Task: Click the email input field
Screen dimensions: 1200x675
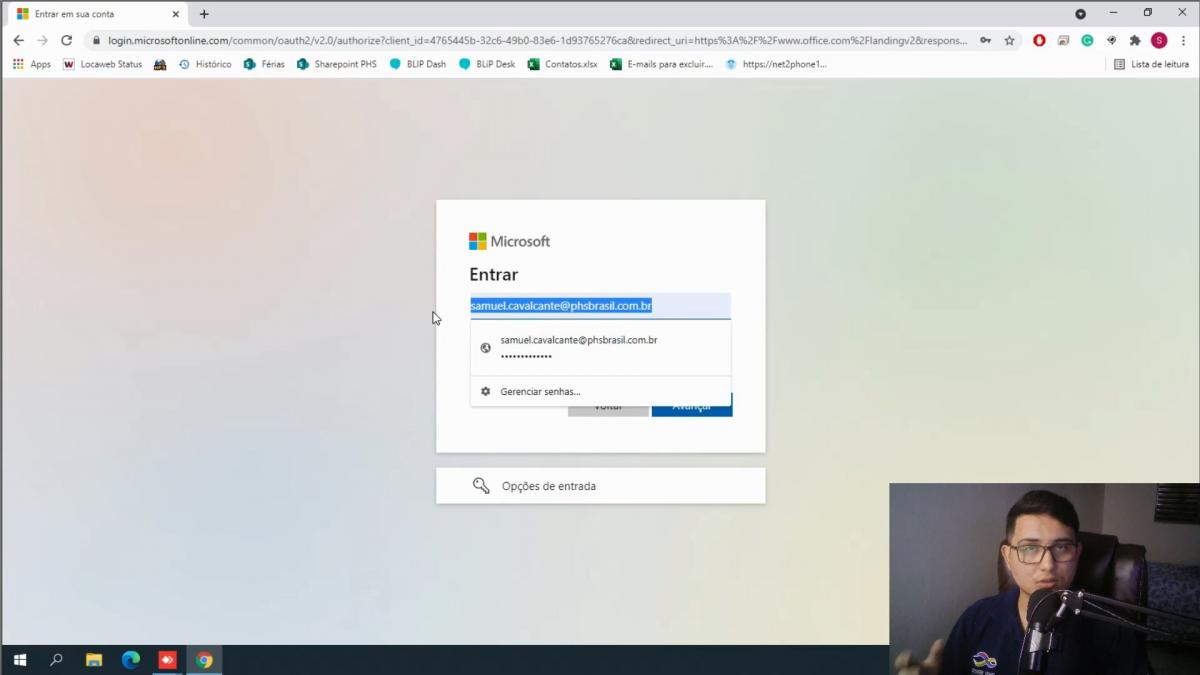Action: pyautogui.click(x=600, y=306)
